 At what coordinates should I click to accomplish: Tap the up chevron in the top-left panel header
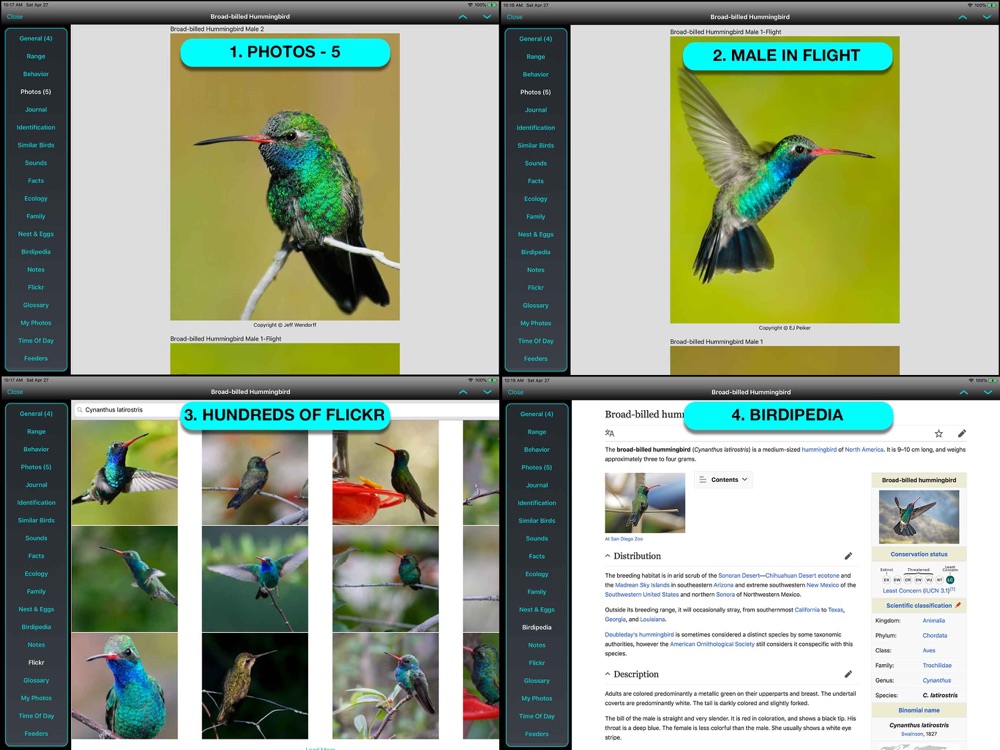tap(463, 17)
